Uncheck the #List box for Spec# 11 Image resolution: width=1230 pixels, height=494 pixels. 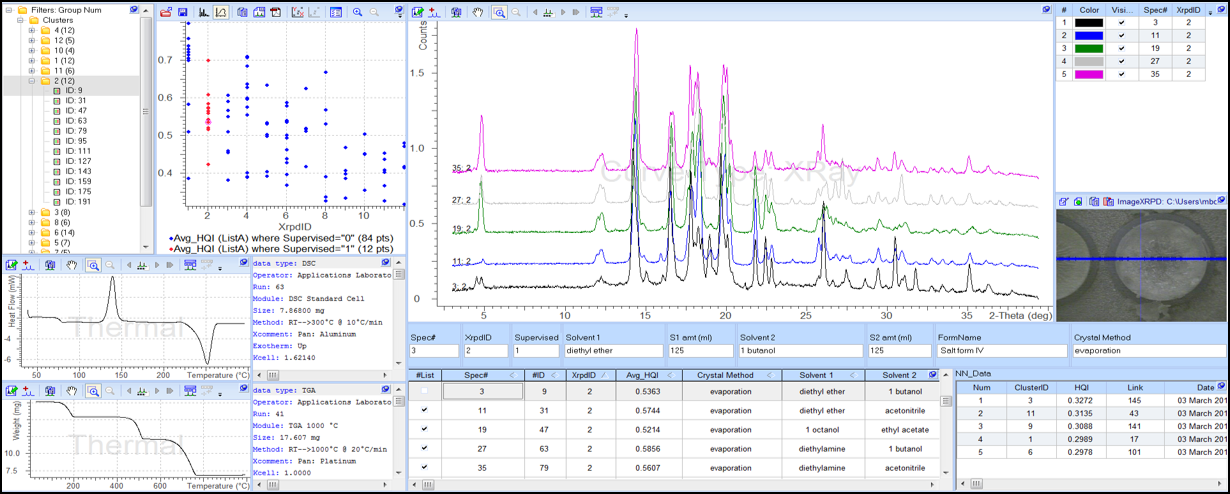coord(426,410)
